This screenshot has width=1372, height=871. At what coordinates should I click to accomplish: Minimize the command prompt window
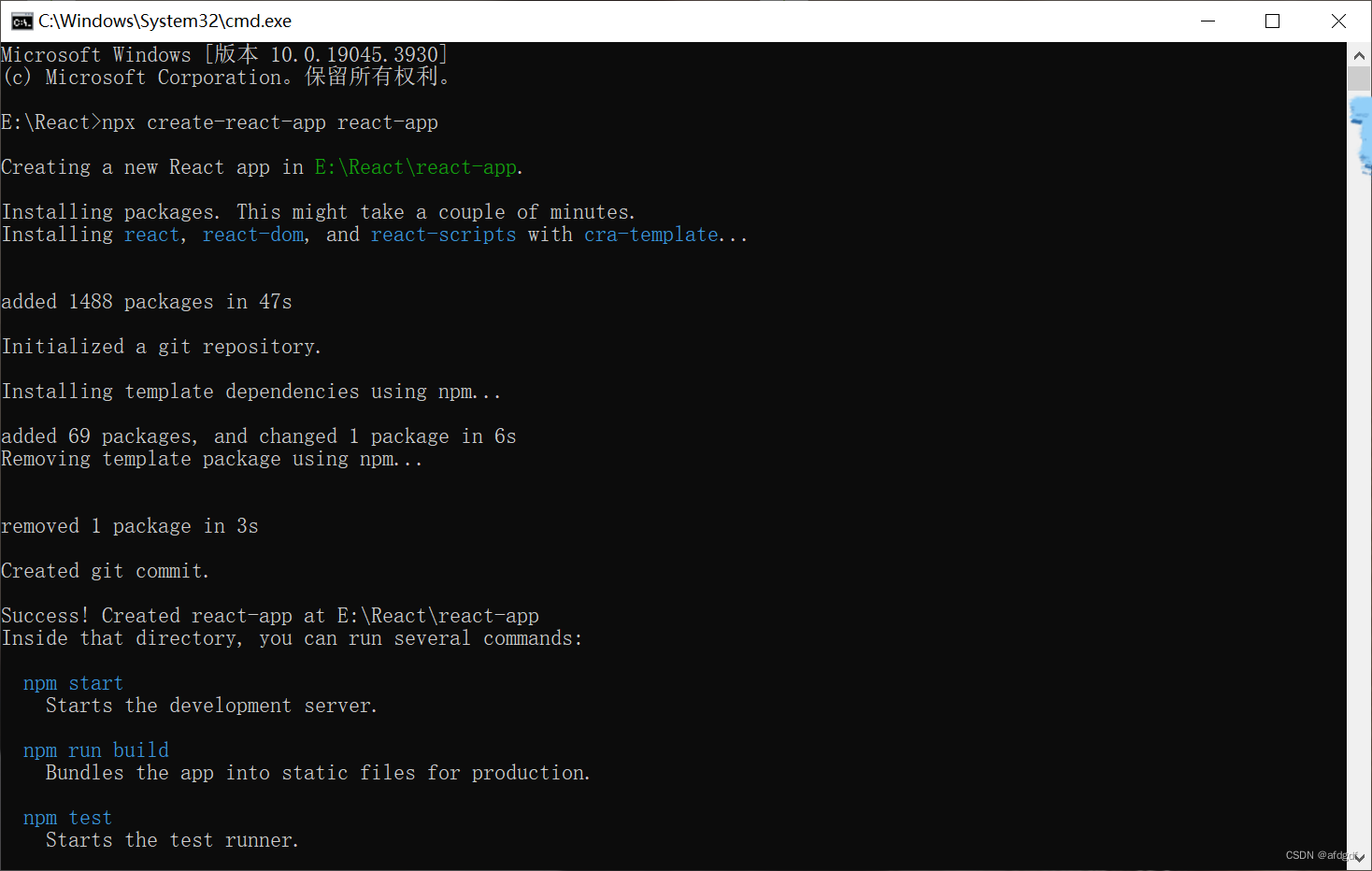coord(1207,21)
